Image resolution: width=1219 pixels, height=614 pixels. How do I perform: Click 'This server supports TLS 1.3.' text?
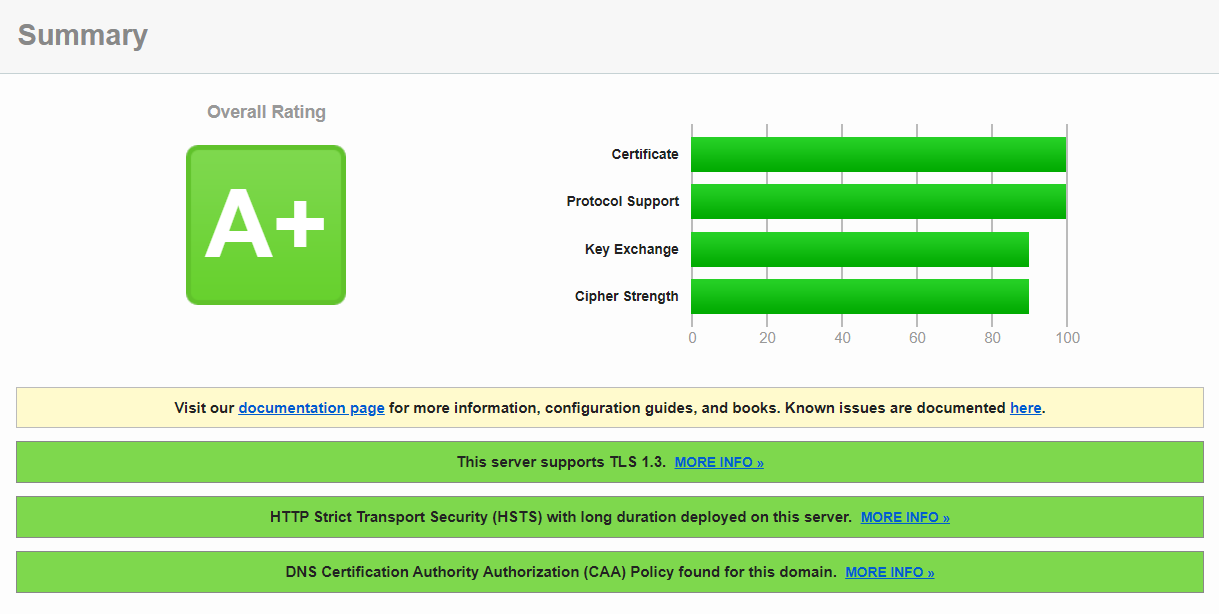[x=561, y=463]
